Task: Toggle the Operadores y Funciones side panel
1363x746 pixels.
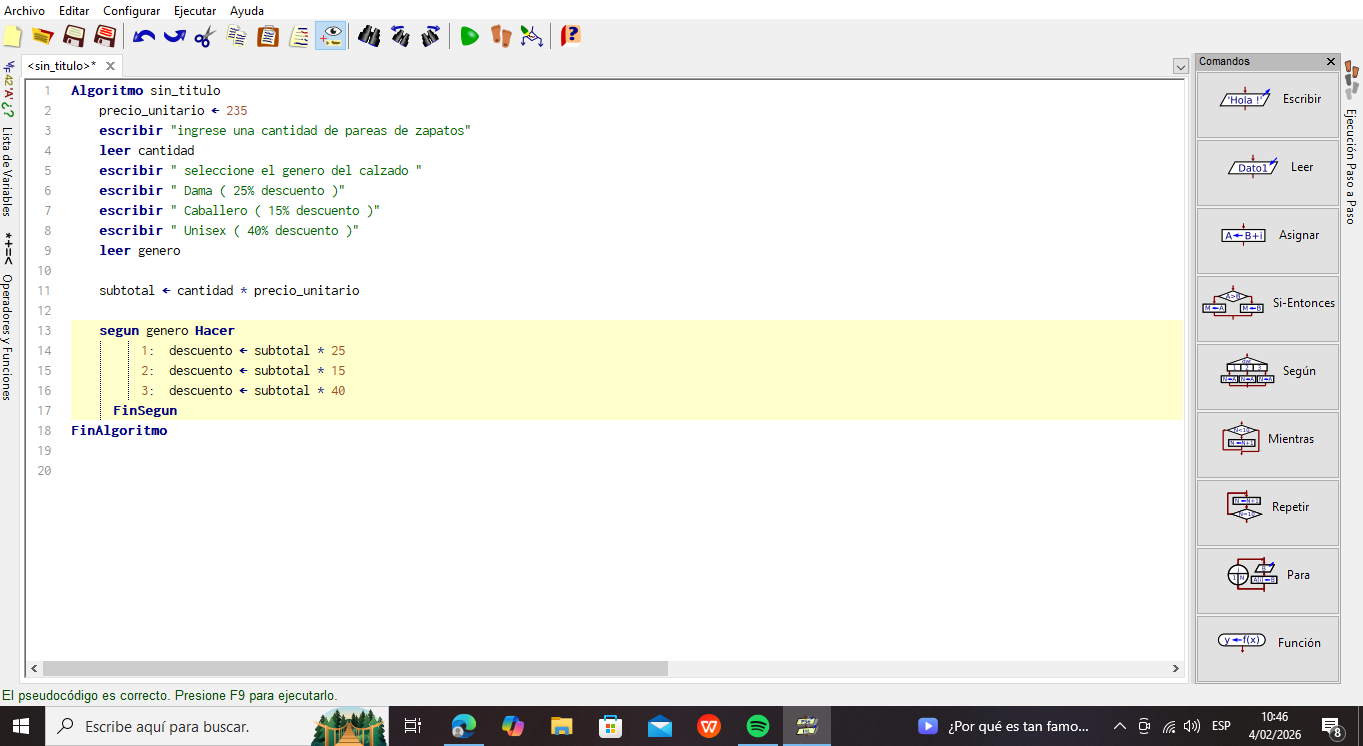Action: tap(8, 335)
